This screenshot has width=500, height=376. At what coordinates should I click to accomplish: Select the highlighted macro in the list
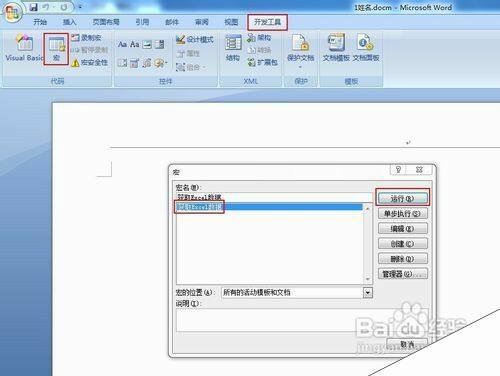(269, 207)
